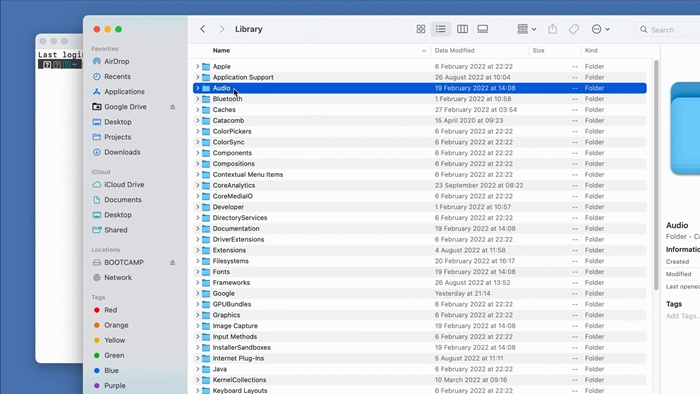Expand the Caches folder
Viewport: 700px width, 394px height.
click(x=197, y=110)
